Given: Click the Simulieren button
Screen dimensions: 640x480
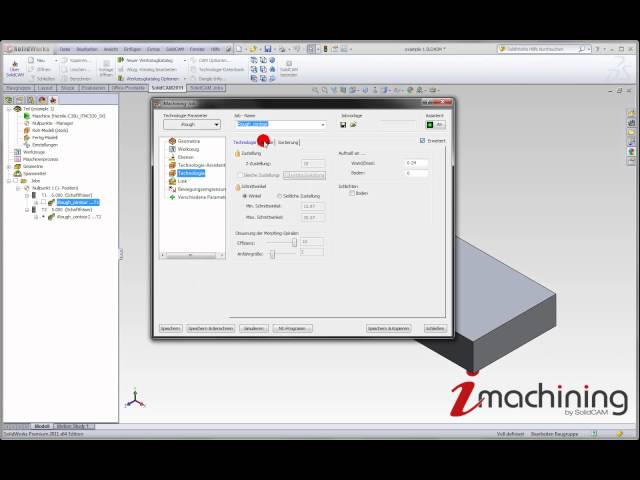Looking at the screenshot, I should [254, 329].
